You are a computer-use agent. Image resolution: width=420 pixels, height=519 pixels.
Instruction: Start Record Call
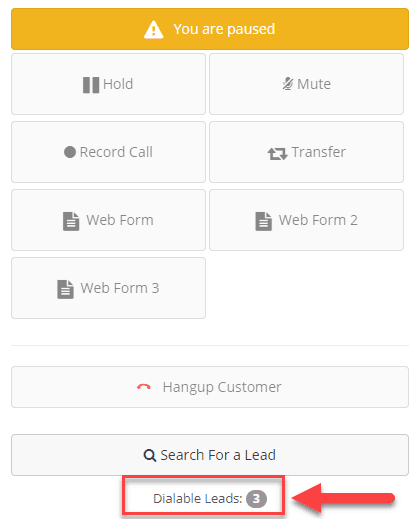[x=108, y=152]
